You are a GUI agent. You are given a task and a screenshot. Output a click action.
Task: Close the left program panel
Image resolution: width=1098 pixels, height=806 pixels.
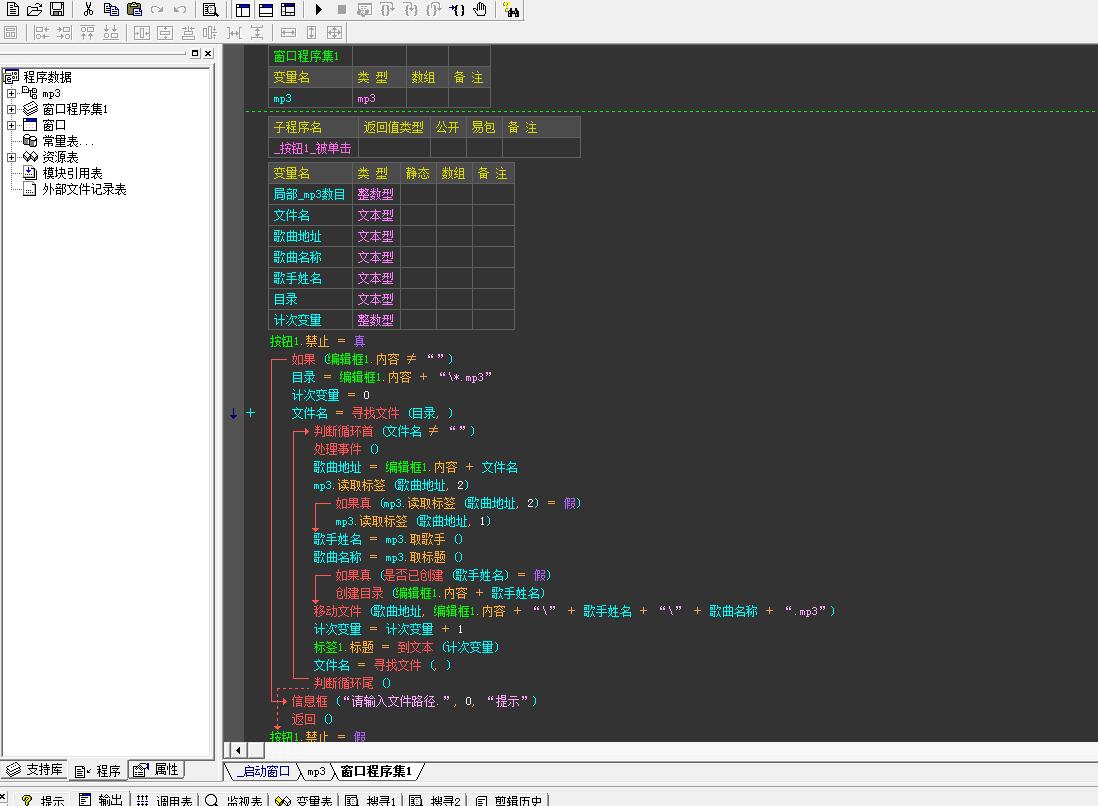click(208, 53)
